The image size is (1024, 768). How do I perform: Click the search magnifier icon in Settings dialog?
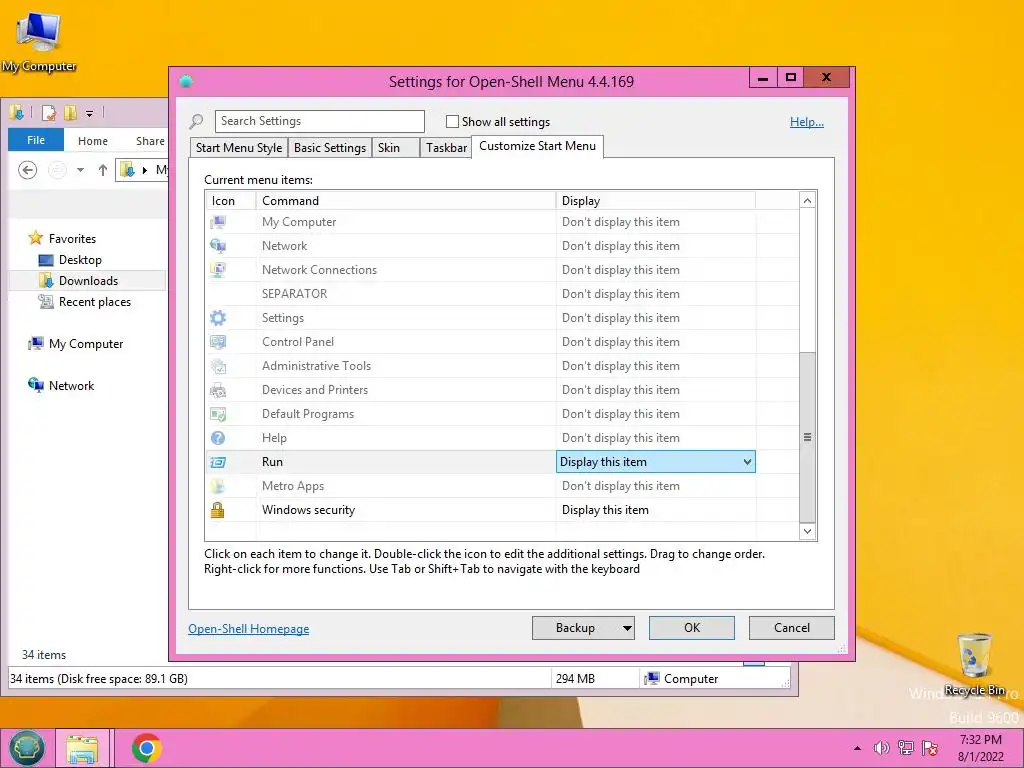196,121
